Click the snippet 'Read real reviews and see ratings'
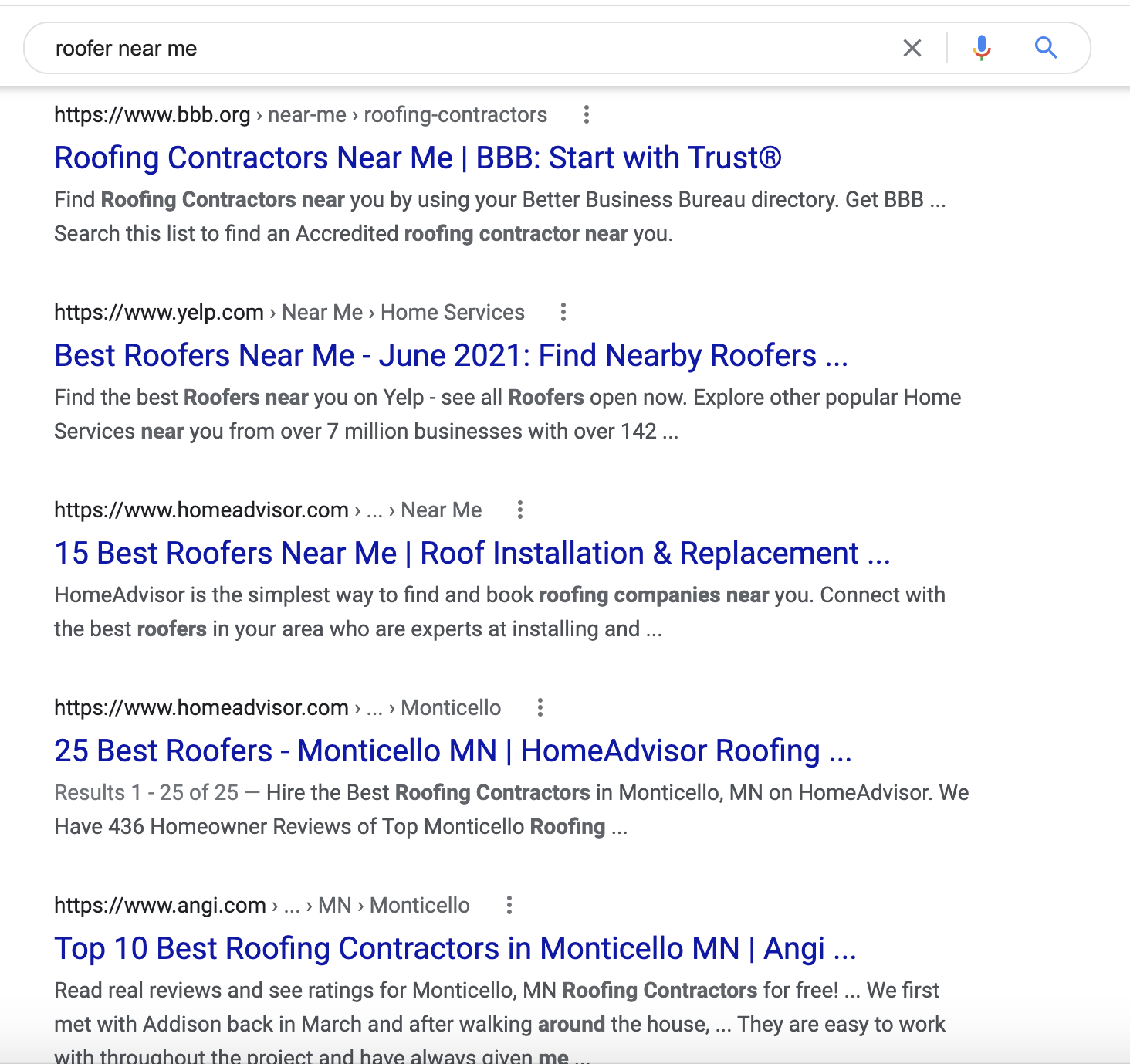 (x=499, y=1022)
